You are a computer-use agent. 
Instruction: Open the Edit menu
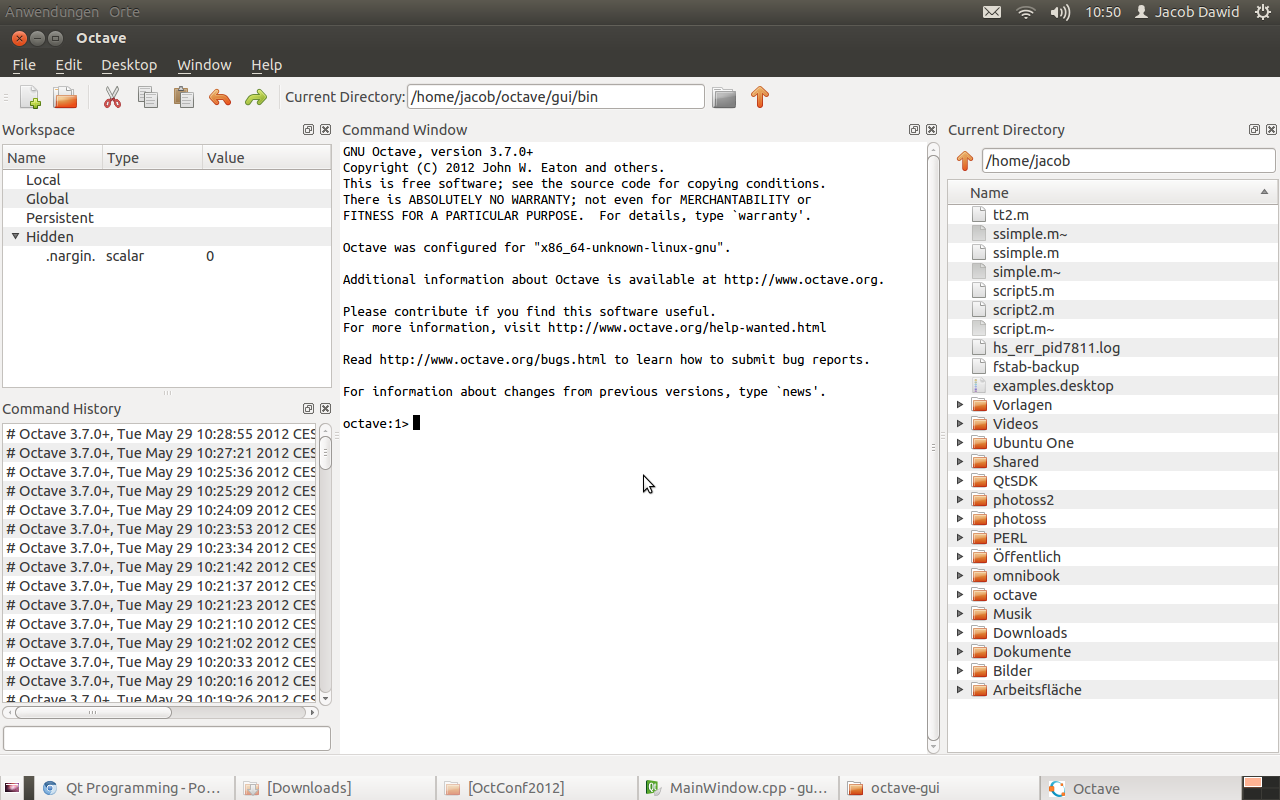69,65
